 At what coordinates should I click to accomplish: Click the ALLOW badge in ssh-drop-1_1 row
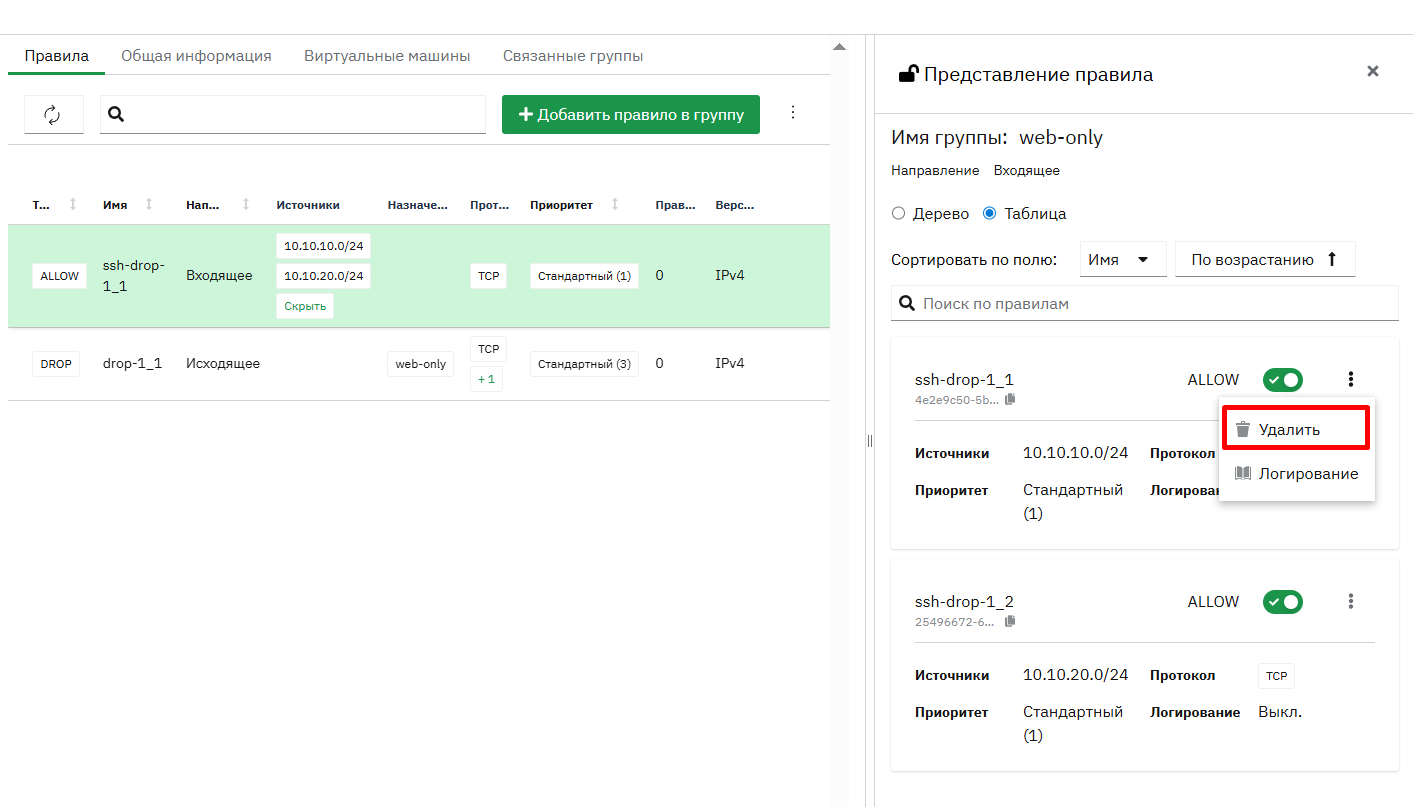(x=60, y=276)
